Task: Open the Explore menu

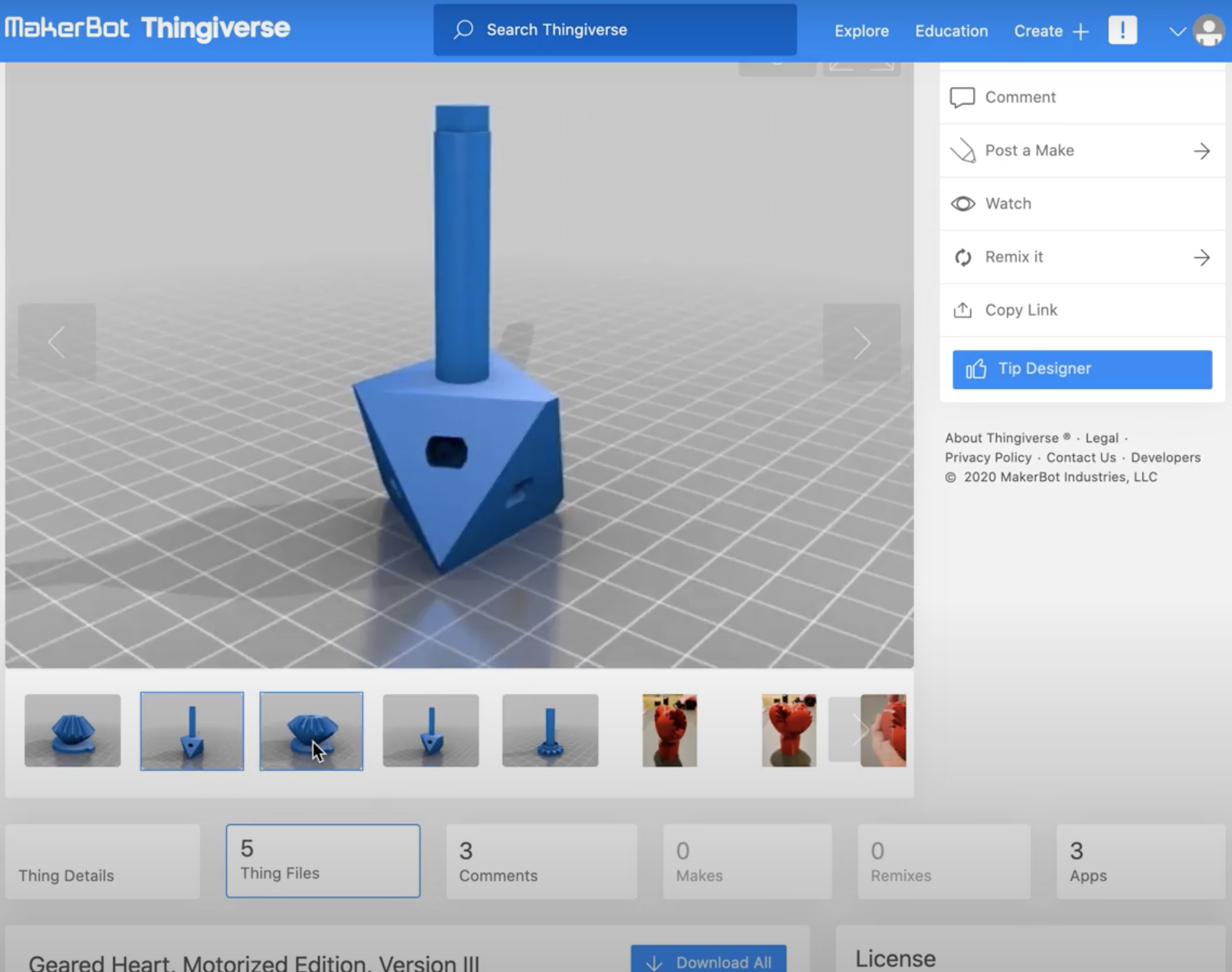Action: pos(861,31)
